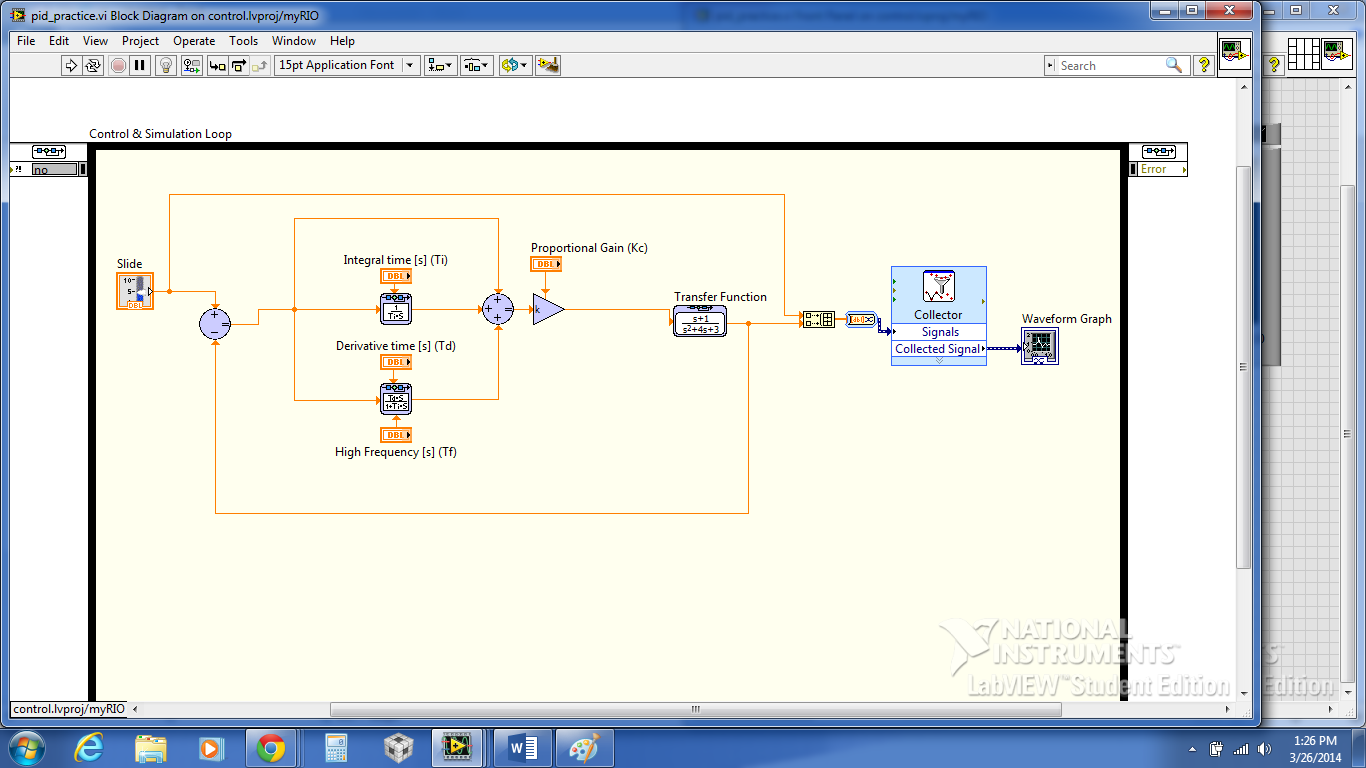1366x768 pixels.
Task: Click the Step Over button
Action: pyautogui.click(x=239, y=65)
